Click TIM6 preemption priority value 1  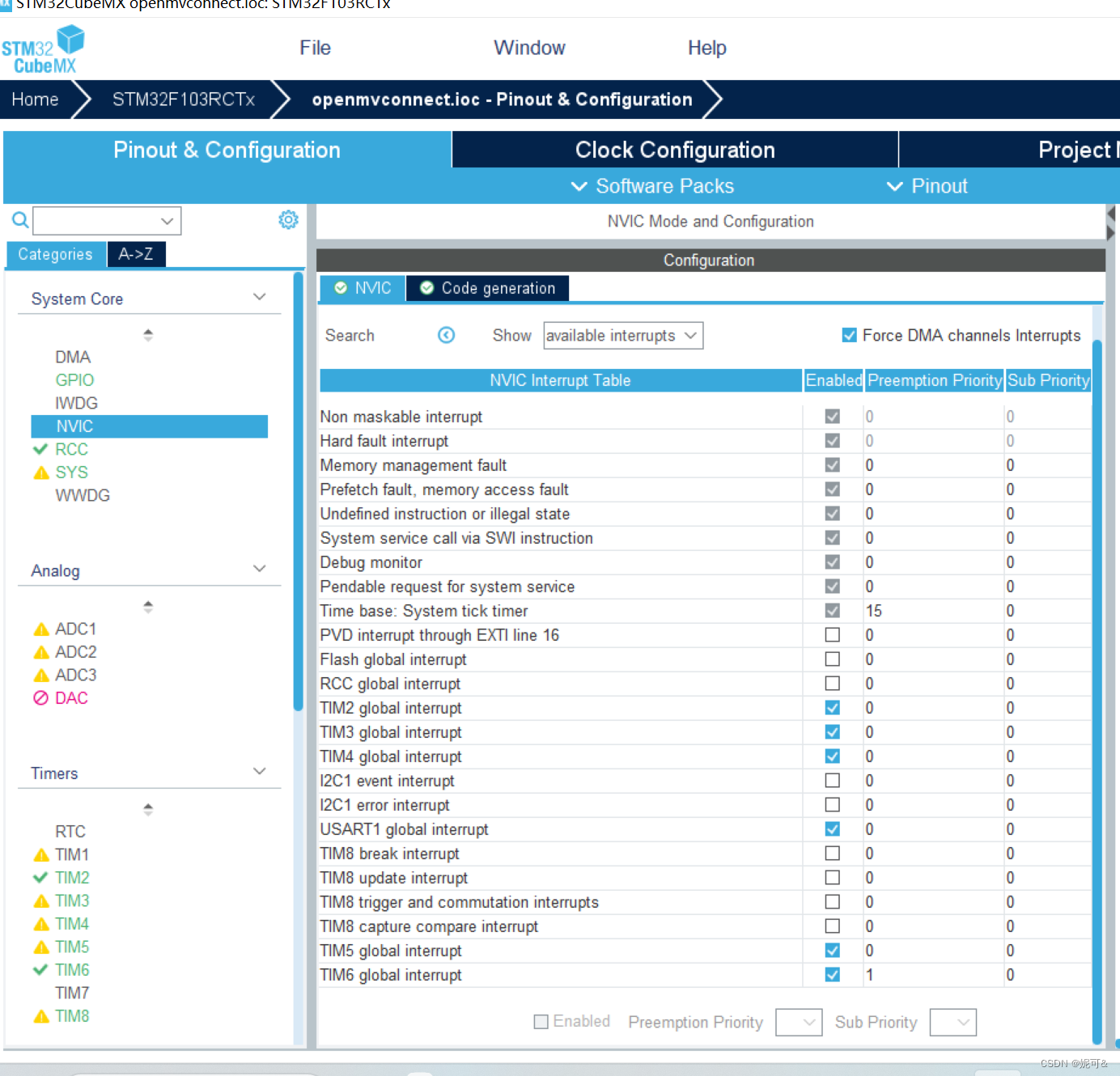(870, 975)
